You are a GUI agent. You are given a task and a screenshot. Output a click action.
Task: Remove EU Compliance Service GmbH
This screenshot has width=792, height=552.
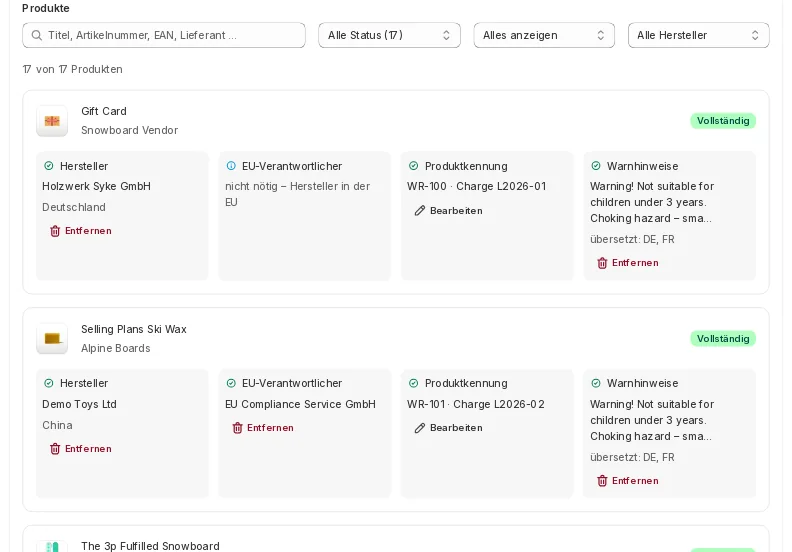click(263, 428)
